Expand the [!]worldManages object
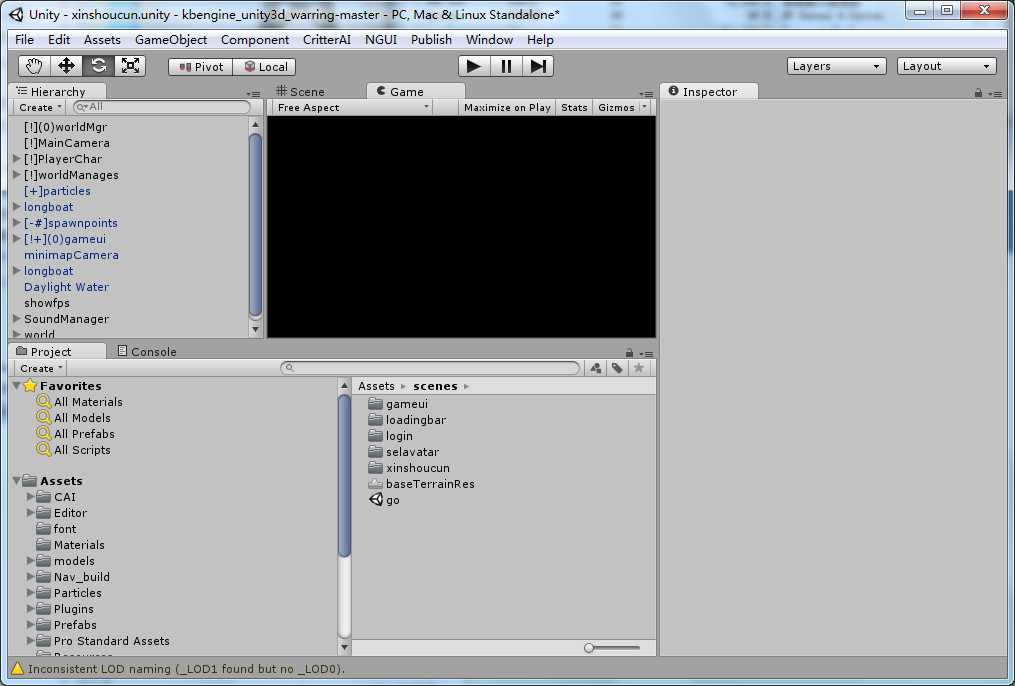Screen dimensions: 1015x686 [x=17, y=175]
